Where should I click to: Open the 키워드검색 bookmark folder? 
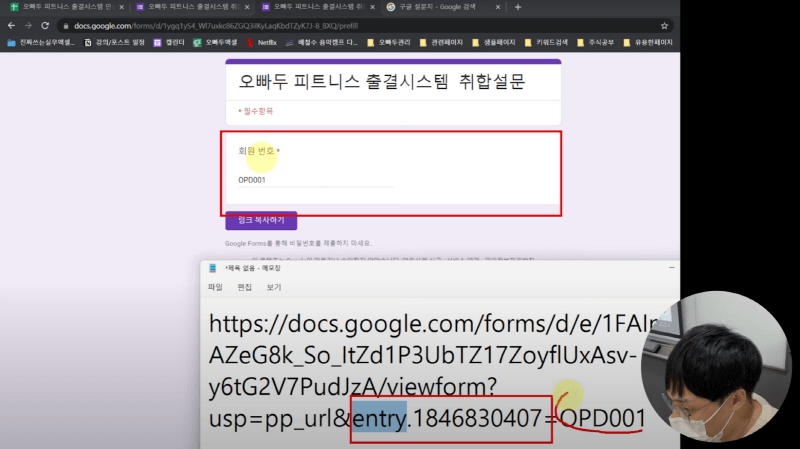[546, 42]
